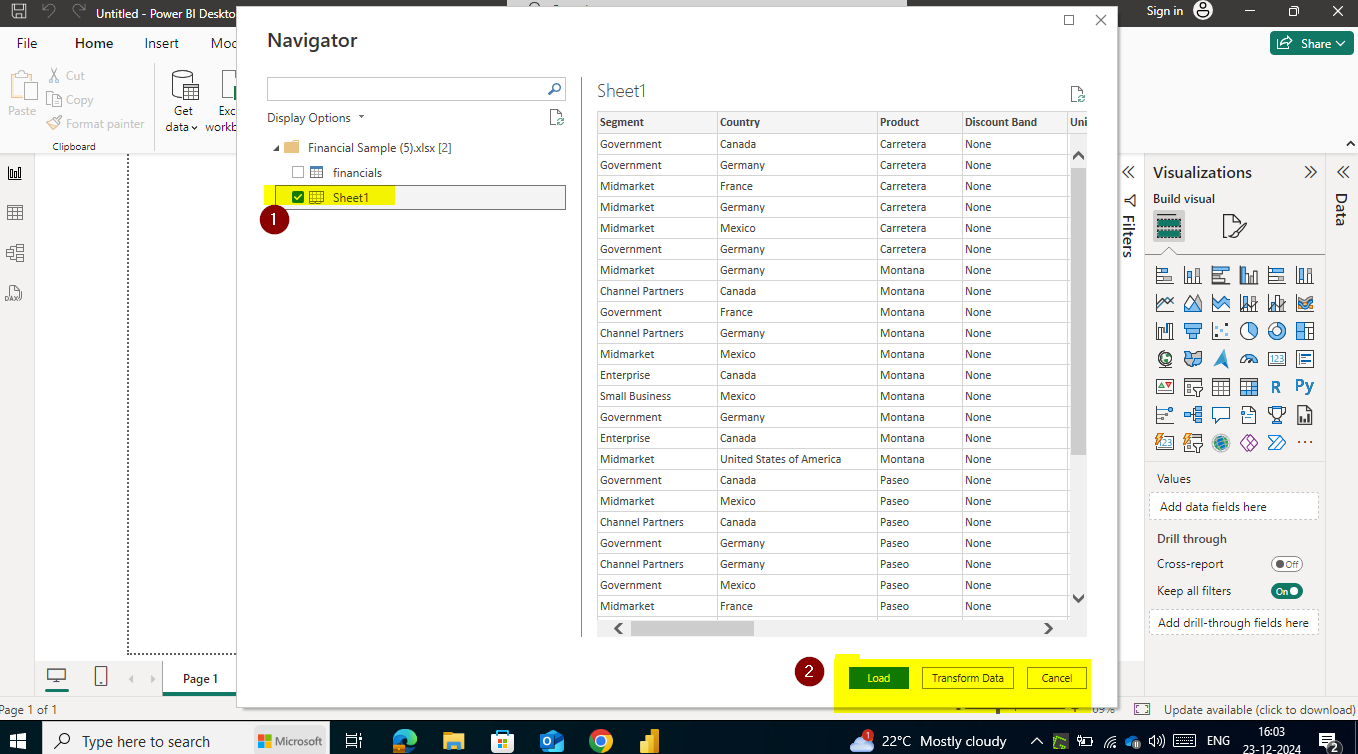The width and height of the screenshot is (1358, 754).
Task: Click Format painter in Clipboard group
Action: 95,124
